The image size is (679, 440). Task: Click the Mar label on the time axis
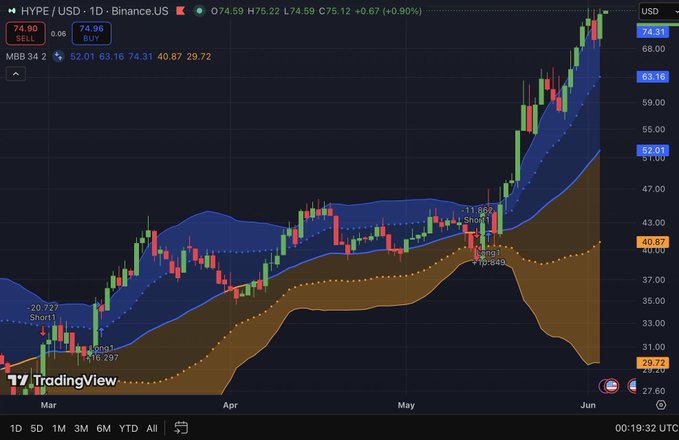pos(48,405)
